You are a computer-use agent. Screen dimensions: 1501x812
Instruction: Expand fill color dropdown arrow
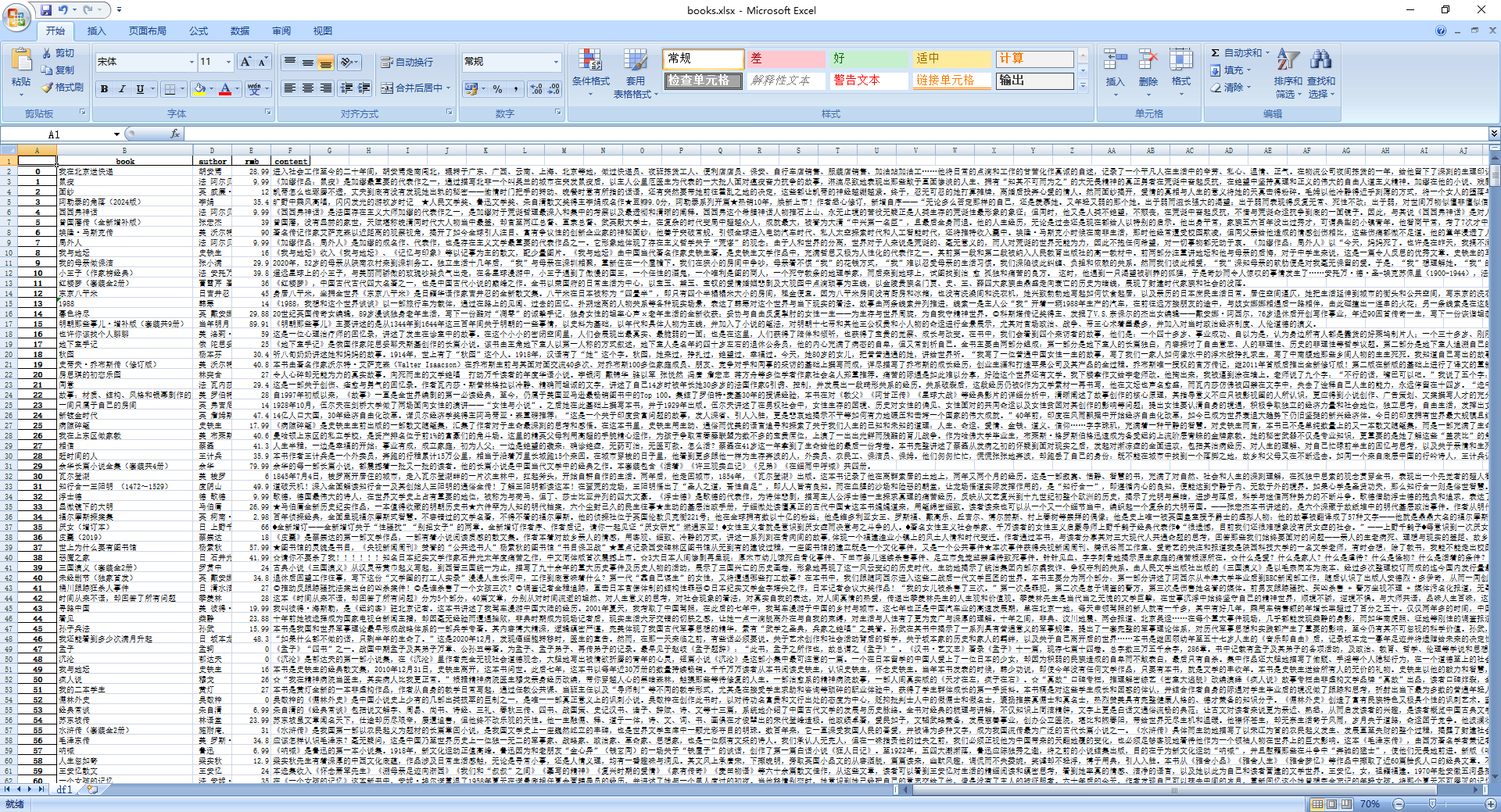coord(212,89)
